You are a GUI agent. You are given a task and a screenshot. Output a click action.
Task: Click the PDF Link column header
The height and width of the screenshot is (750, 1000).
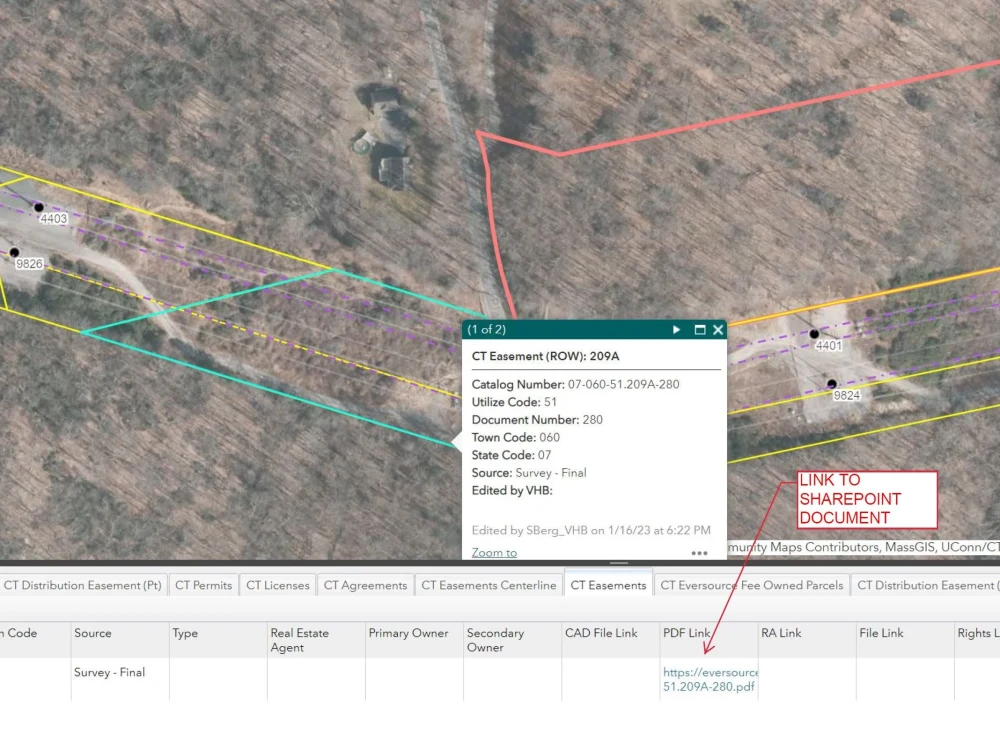pos(687,633)
